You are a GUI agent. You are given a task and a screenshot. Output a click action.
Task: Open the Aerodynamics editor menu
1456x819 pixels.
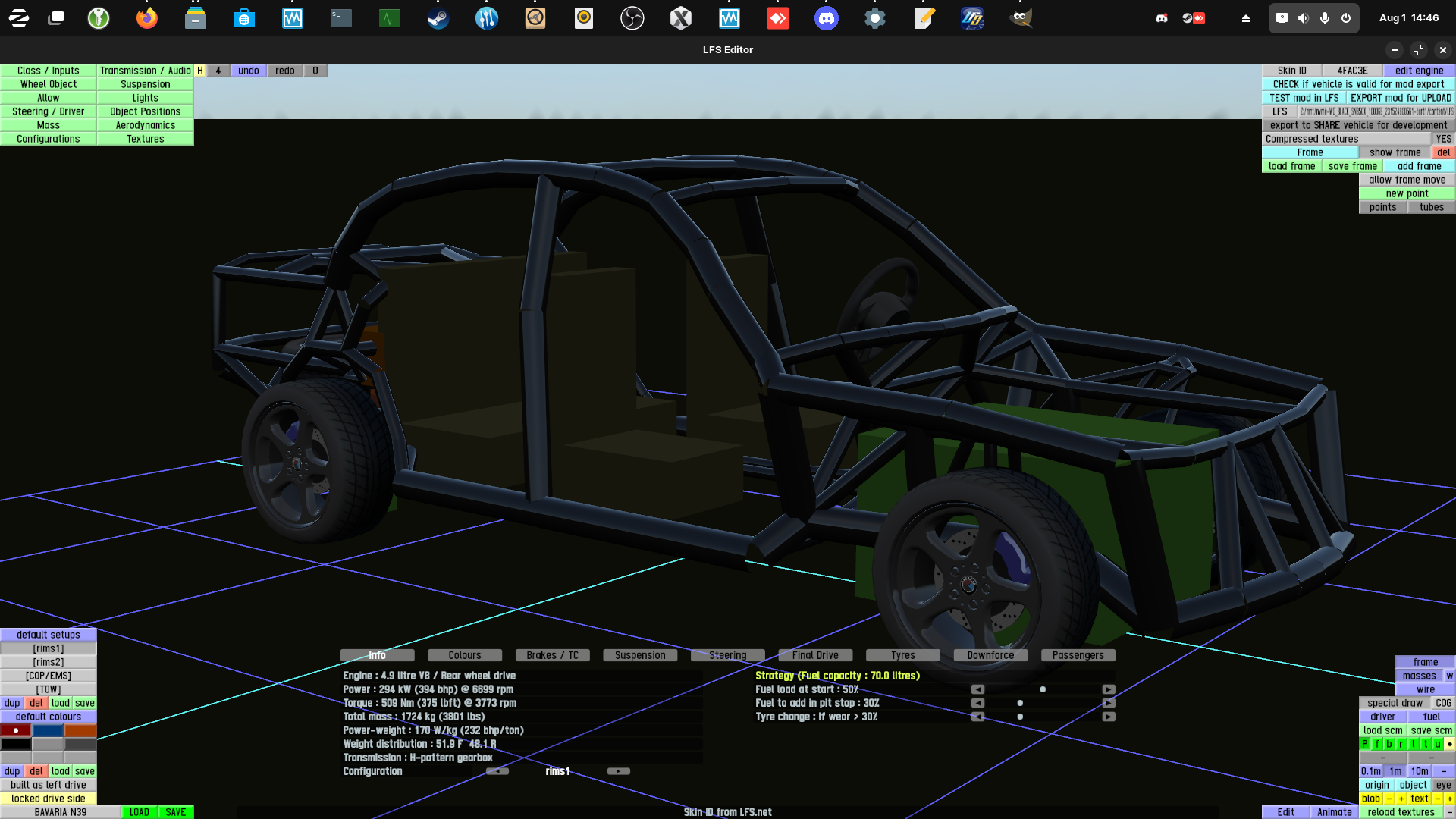(145, 125)
